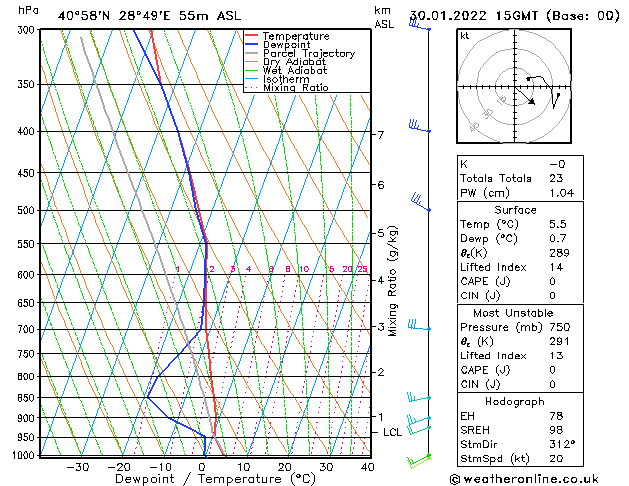Click the wind barb at 400 hPa
The width and height of the screenshot is (629, 486).
[x=420, y=126]
